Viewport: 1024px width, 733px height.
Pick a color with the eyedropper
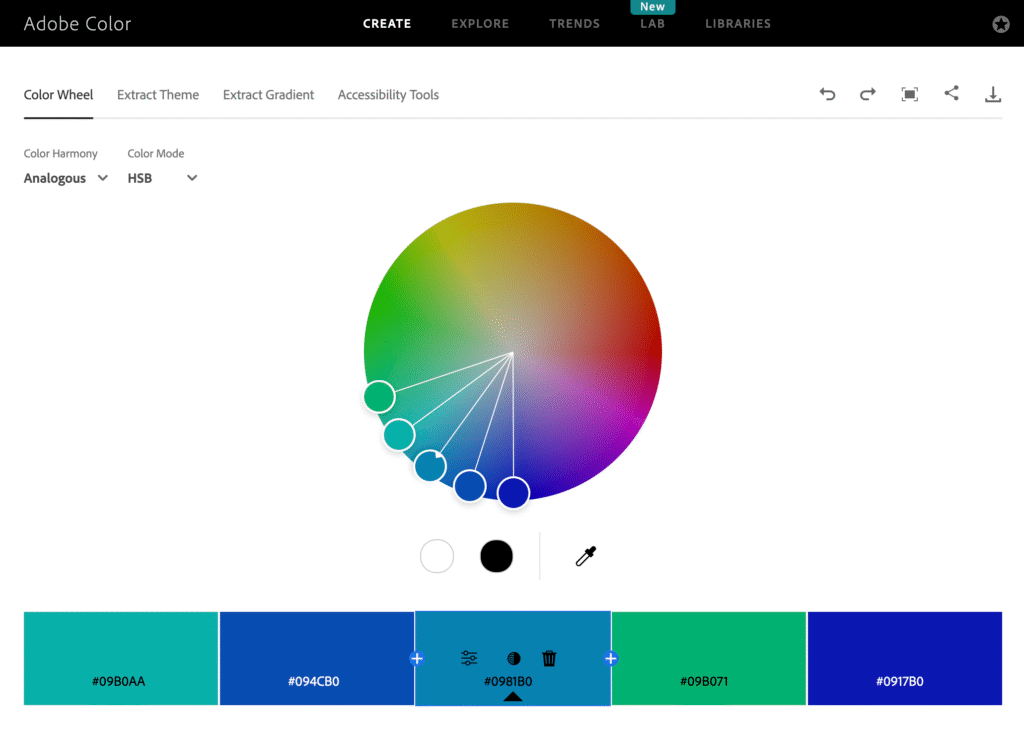[x=585, y=556]
